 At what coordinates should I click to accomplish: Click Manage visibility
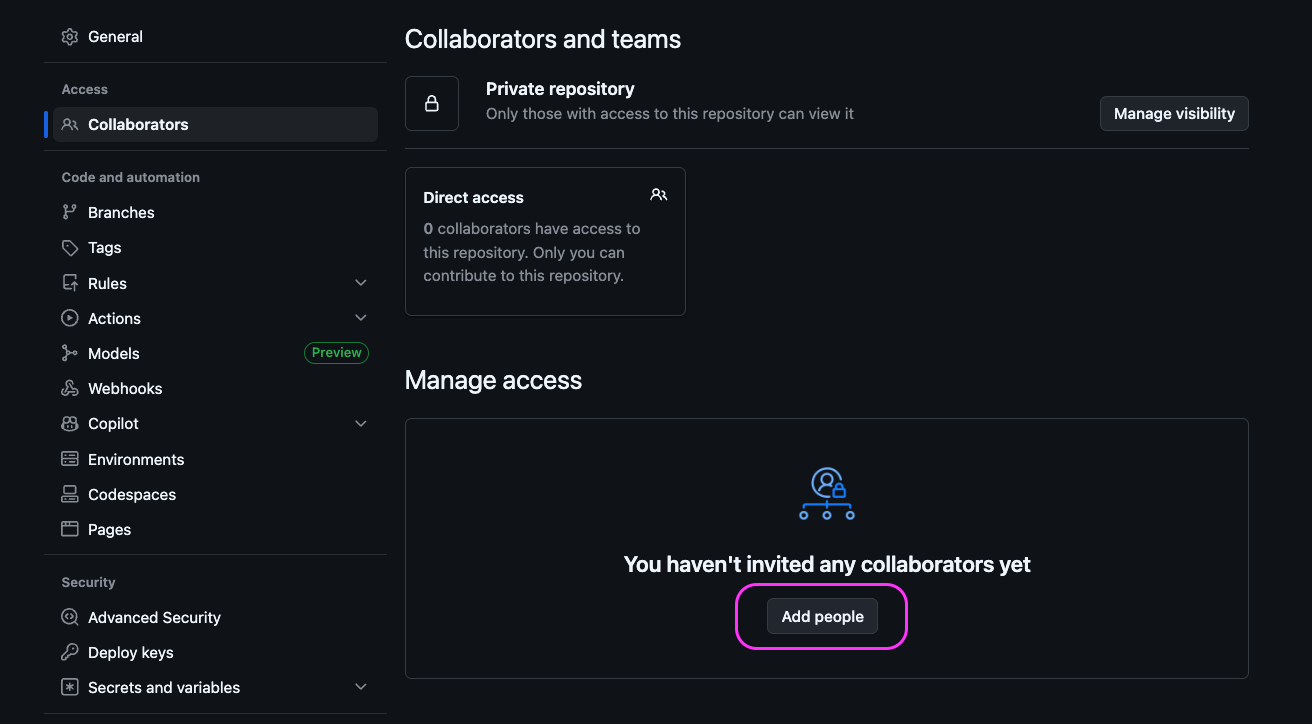pos(1173,113)
